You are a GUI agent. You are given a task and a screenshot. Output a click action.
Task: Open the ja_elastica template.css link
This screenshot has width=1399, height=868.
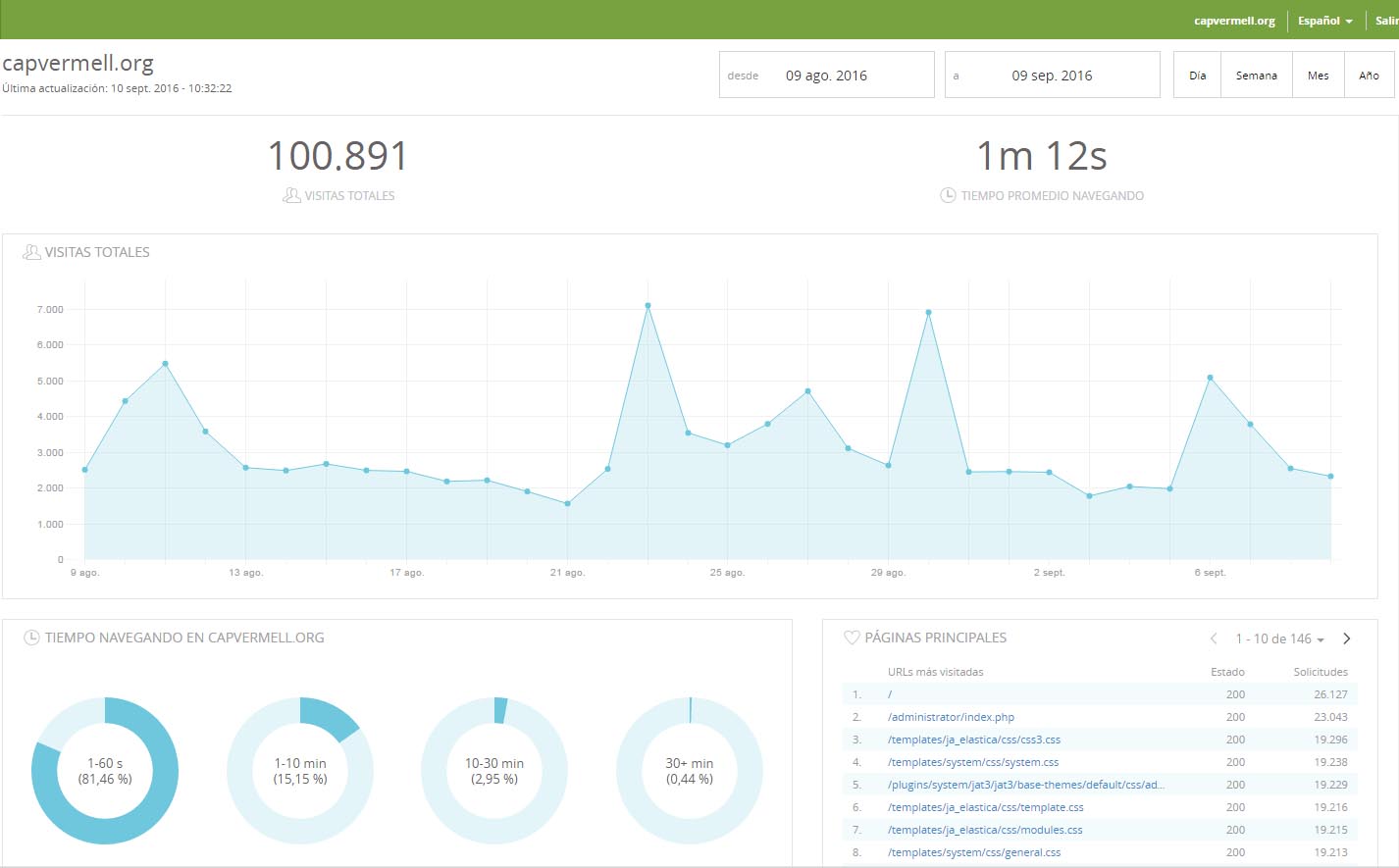click(986, 807)
